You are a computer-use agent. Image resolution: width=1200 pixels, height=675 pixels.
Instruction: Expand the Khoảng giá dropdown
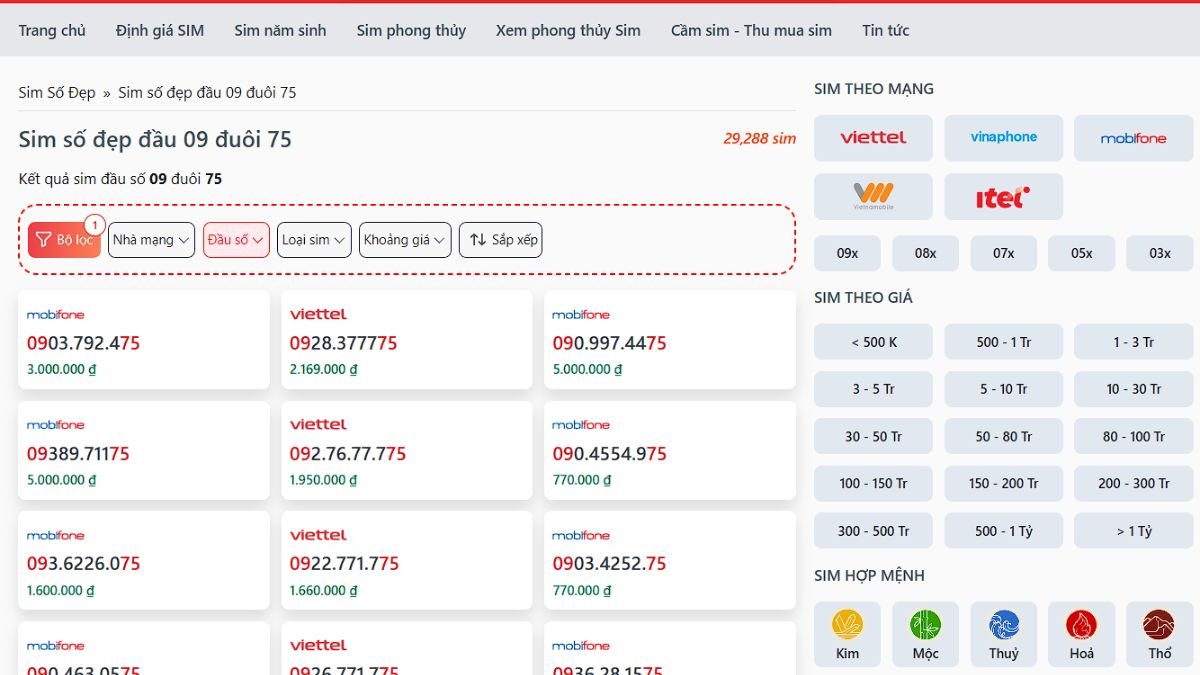point(405,240)
